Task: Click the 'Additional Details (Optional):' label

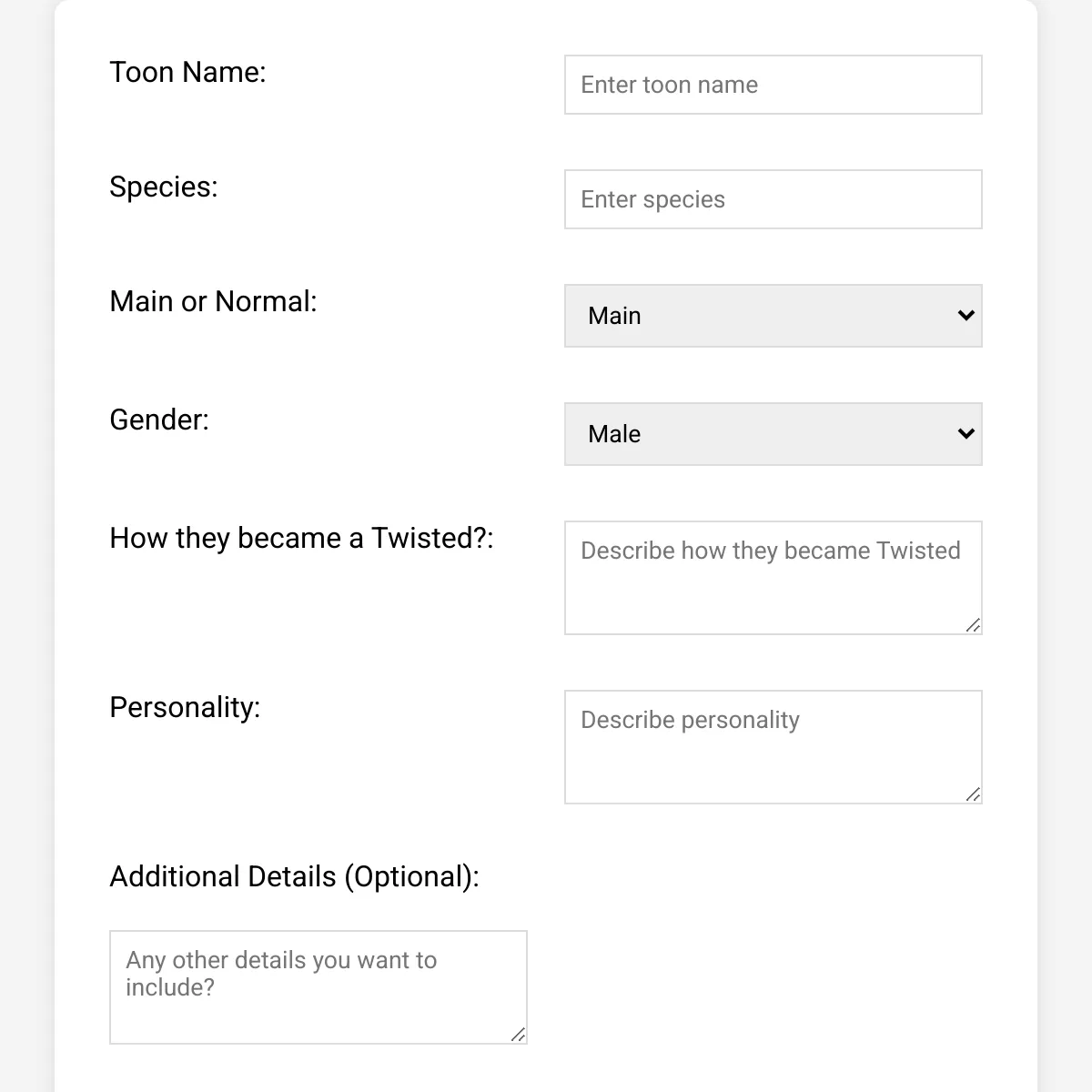Action: click(294, 876)
